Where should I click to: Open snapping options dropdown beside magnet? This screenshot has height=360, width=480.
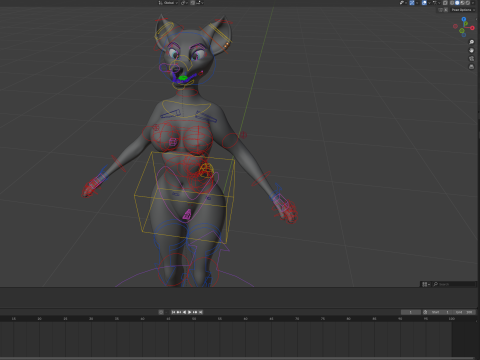click(200, 3)
